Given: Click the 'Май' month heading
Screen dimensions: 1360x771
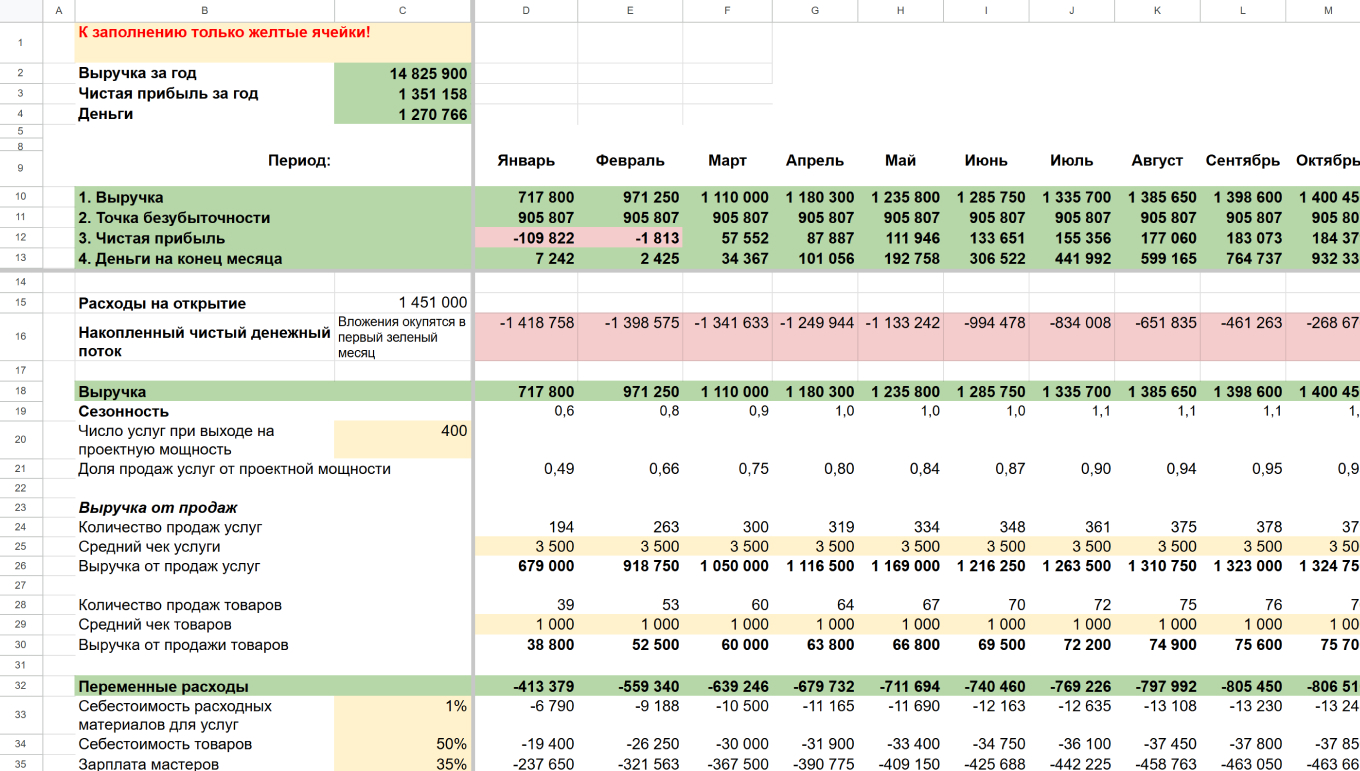Looking at the screenshot, I should point(900,160).
